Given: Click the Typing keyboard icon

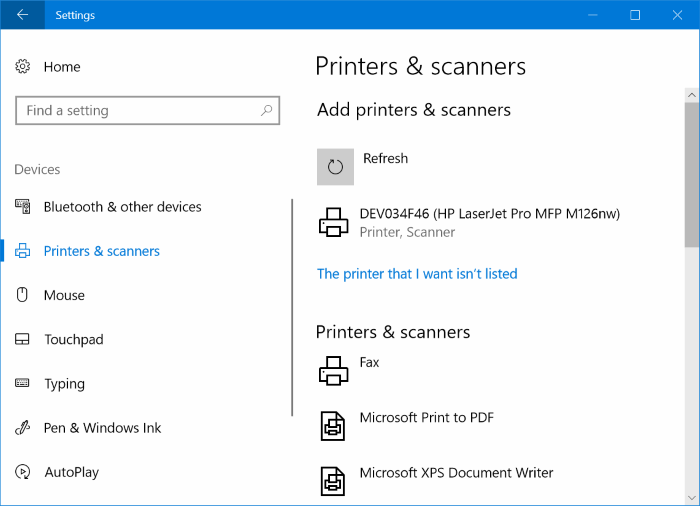Looking at the screenshot, I should coord(22,383).
